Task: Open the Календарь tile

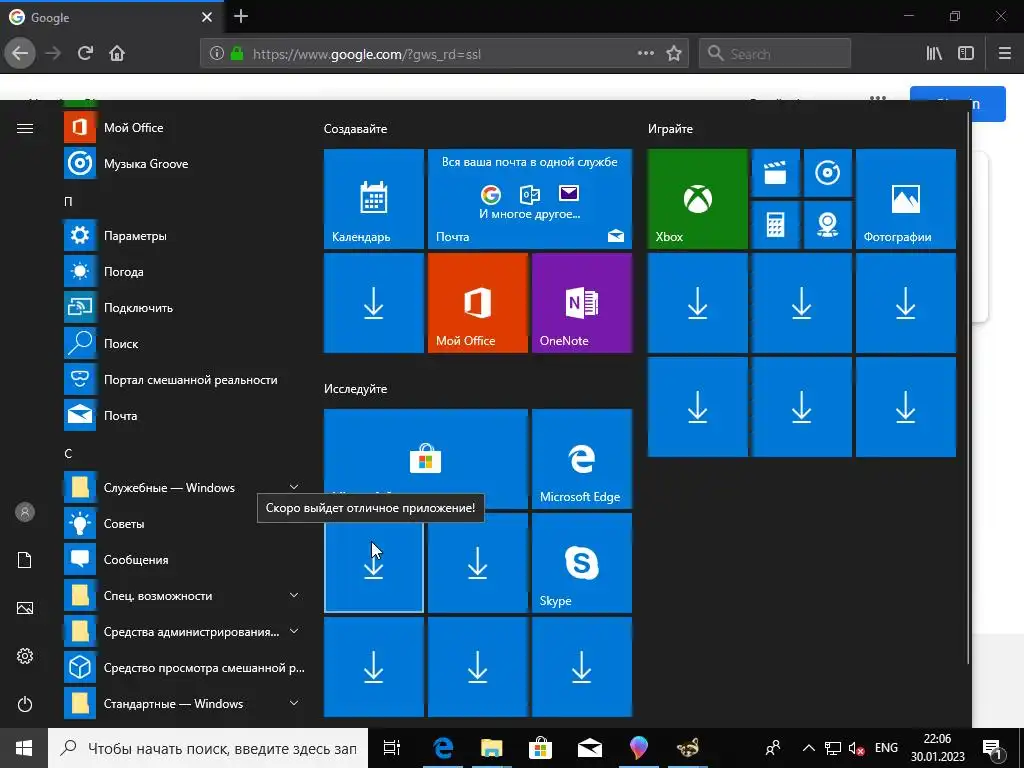Action: click(374, 199)
